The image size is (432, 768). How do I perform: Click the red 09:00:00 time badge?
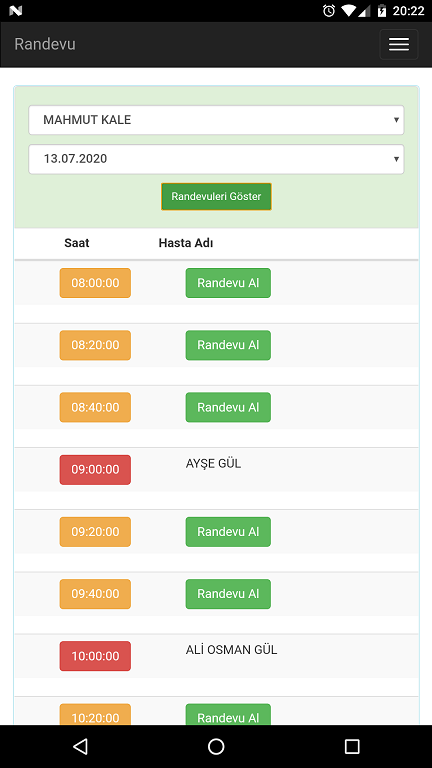[x=95, y=469]
